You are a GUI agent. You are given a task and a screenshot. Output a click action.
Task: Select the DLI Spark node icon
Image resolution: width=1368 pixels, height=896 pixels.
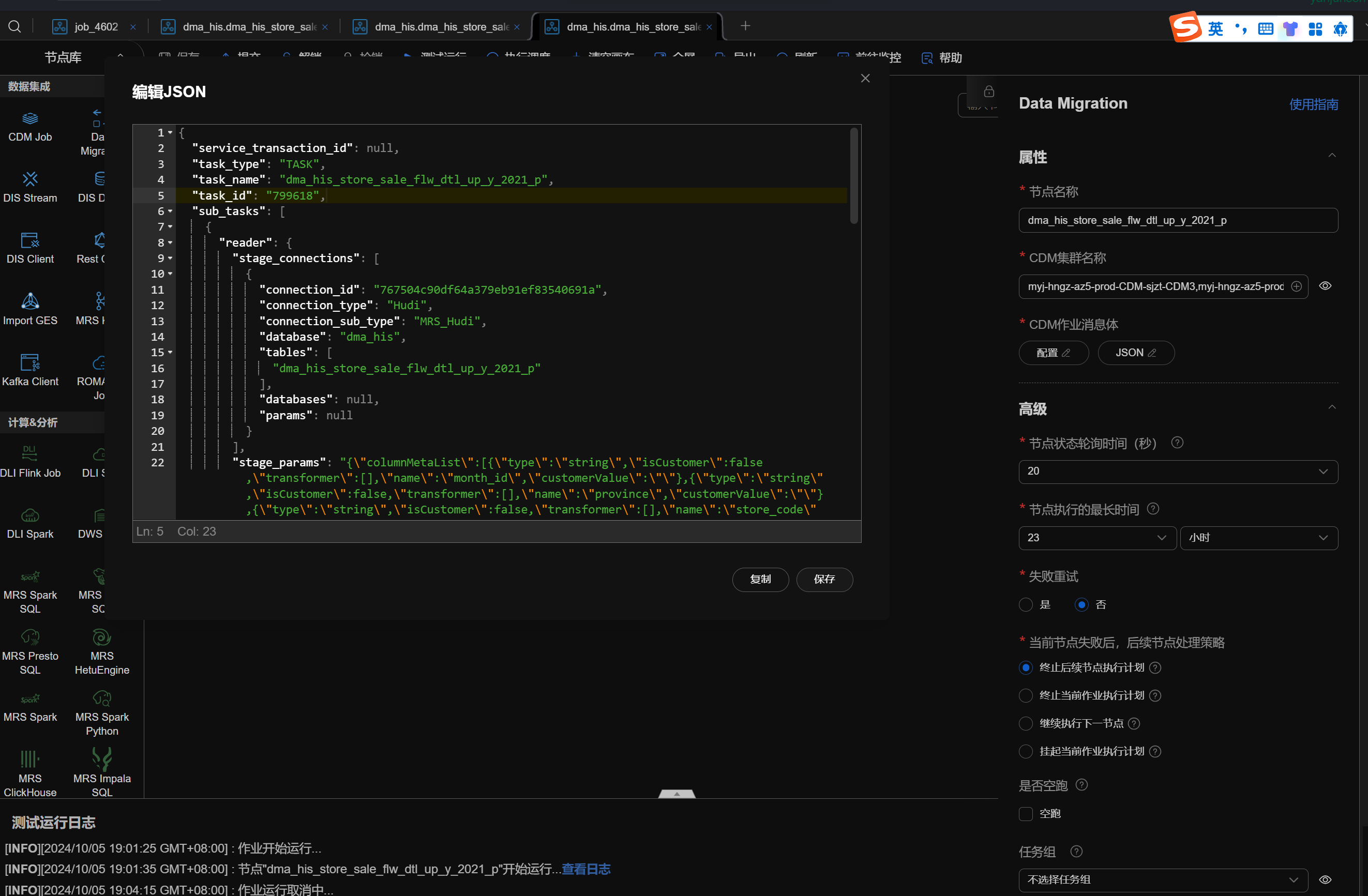tap(30, 515)
